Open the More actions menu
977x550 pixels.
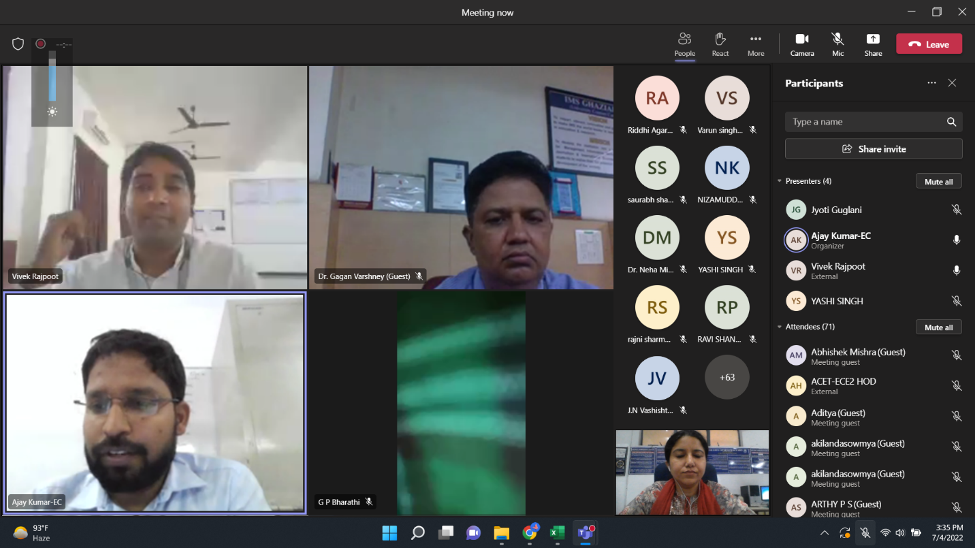click(755, 43)
